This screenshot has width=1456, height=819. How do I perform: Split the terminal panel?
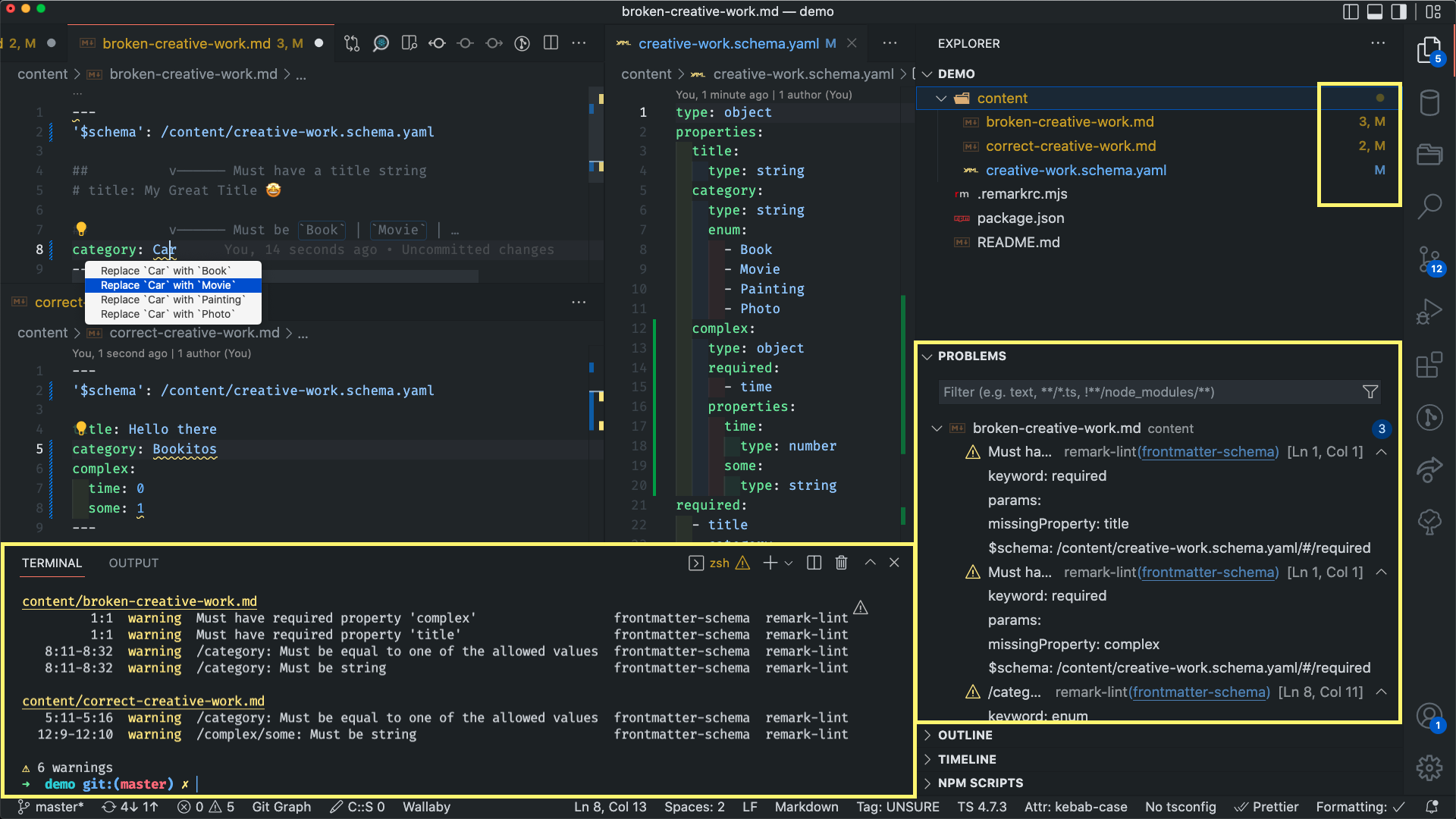point(814,563)
